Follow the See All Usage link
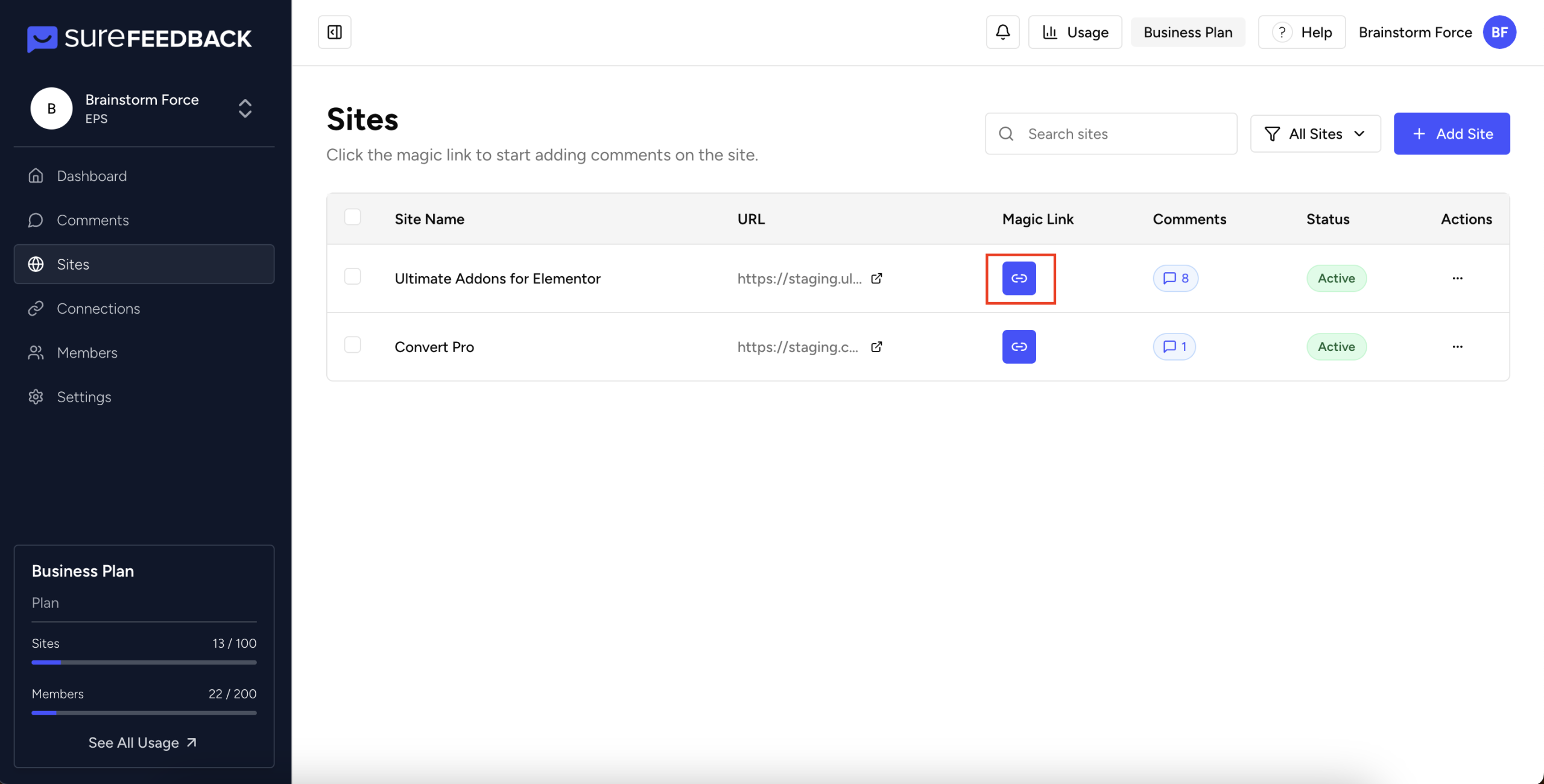This screenshot has height=784, width=1544. point(143,743)
